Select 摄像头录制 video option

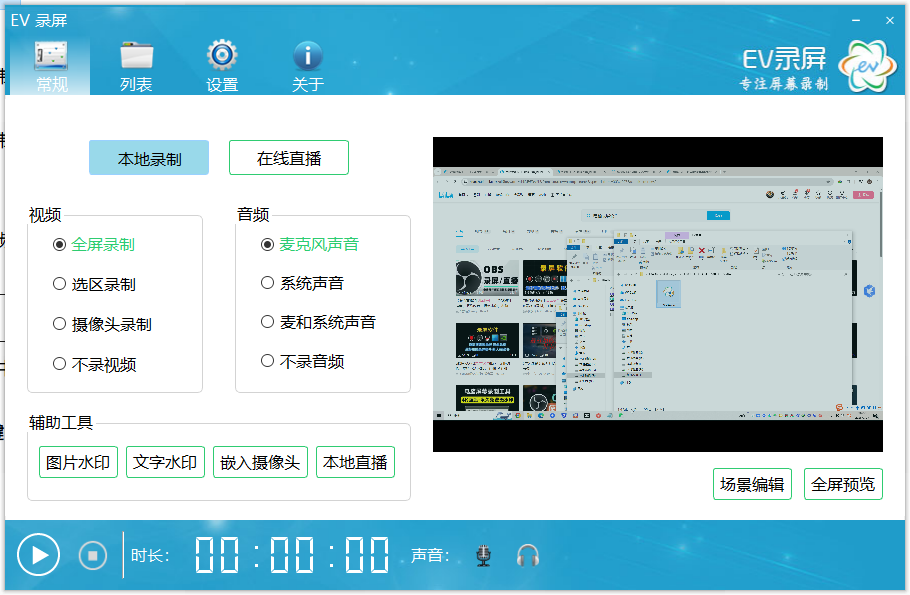click(102, 324)
